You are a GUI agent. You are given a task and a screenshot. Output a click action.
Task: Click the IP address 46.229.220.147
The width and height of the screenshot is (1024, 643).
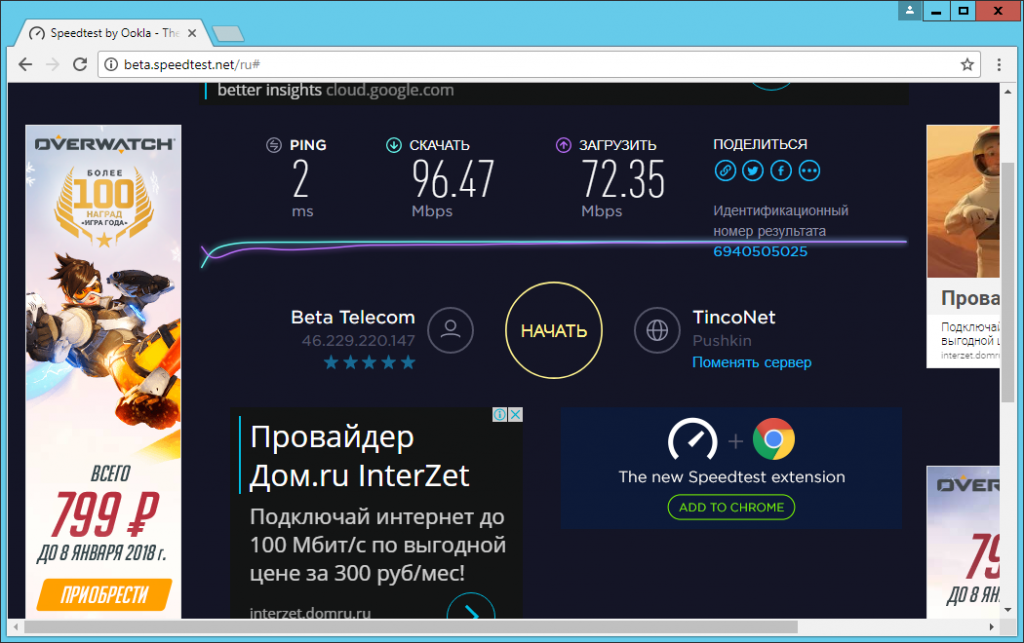(358, 341)
